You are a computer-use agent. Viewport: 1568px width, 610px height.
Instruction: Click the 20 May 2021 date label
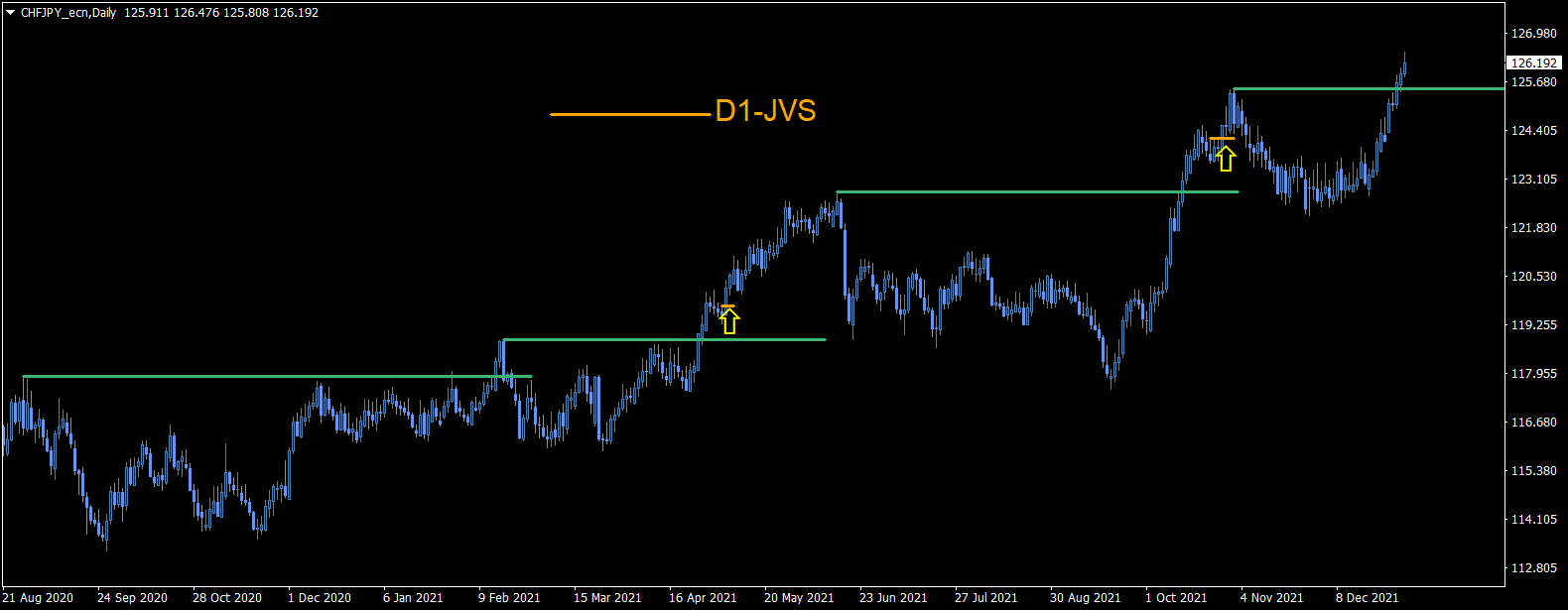point(799,598)
